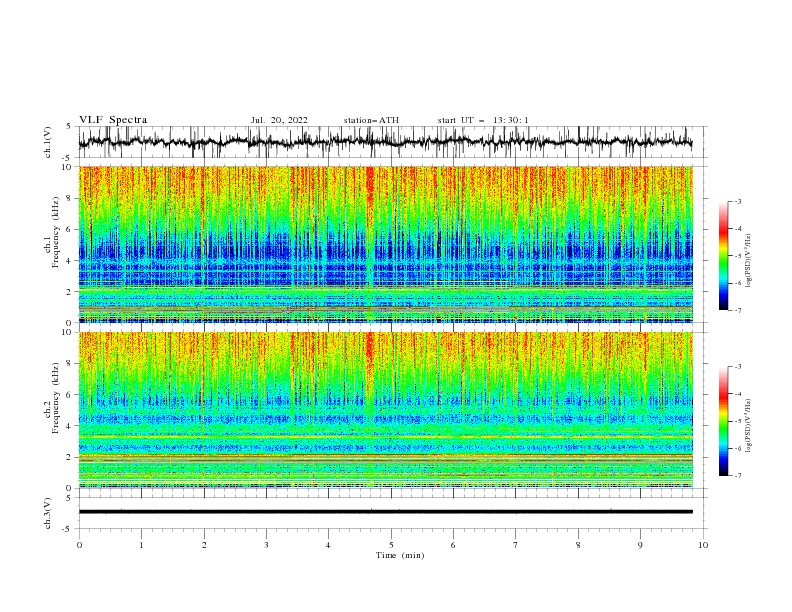Image resolution: width=792 pixels, height=612 pixels.
Task: Click time axis tick label "9"
Action: pyautogui.click(x=640, y=545)
